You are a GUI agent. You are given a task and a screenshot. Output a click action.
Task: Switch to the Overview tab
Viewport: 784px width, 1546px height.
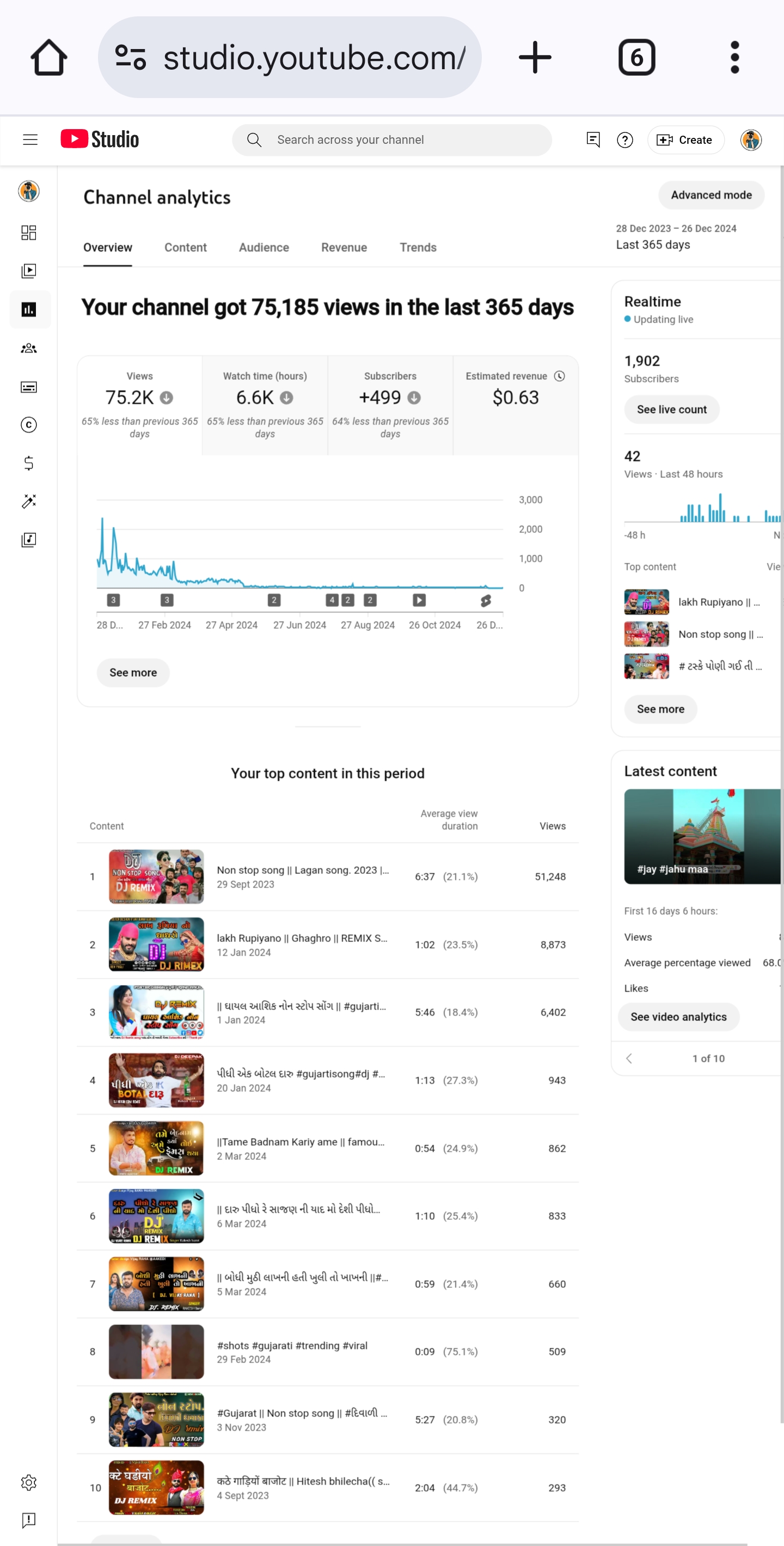(107, 247)
